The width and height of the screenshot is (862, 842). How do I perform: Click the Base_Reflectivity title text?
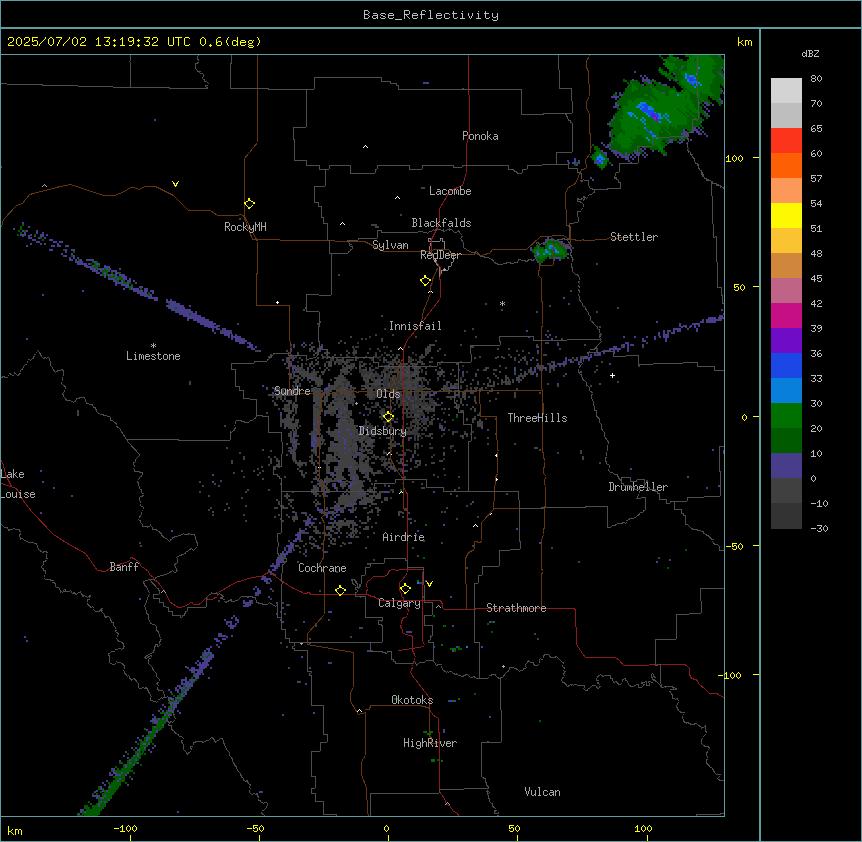coord(430,15)
